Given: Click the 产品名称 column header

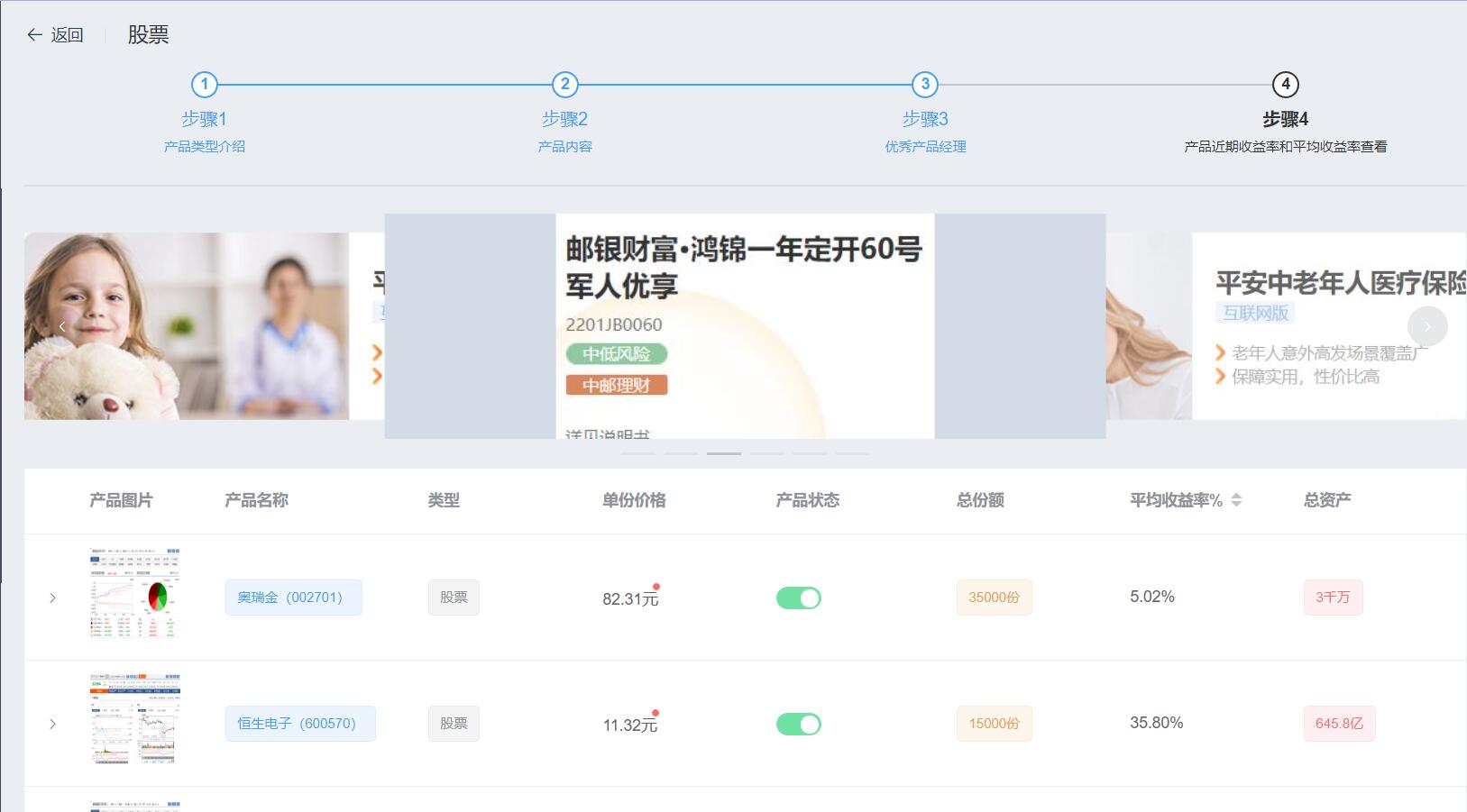Looking at the screenshot, I should tap(256, 500).
